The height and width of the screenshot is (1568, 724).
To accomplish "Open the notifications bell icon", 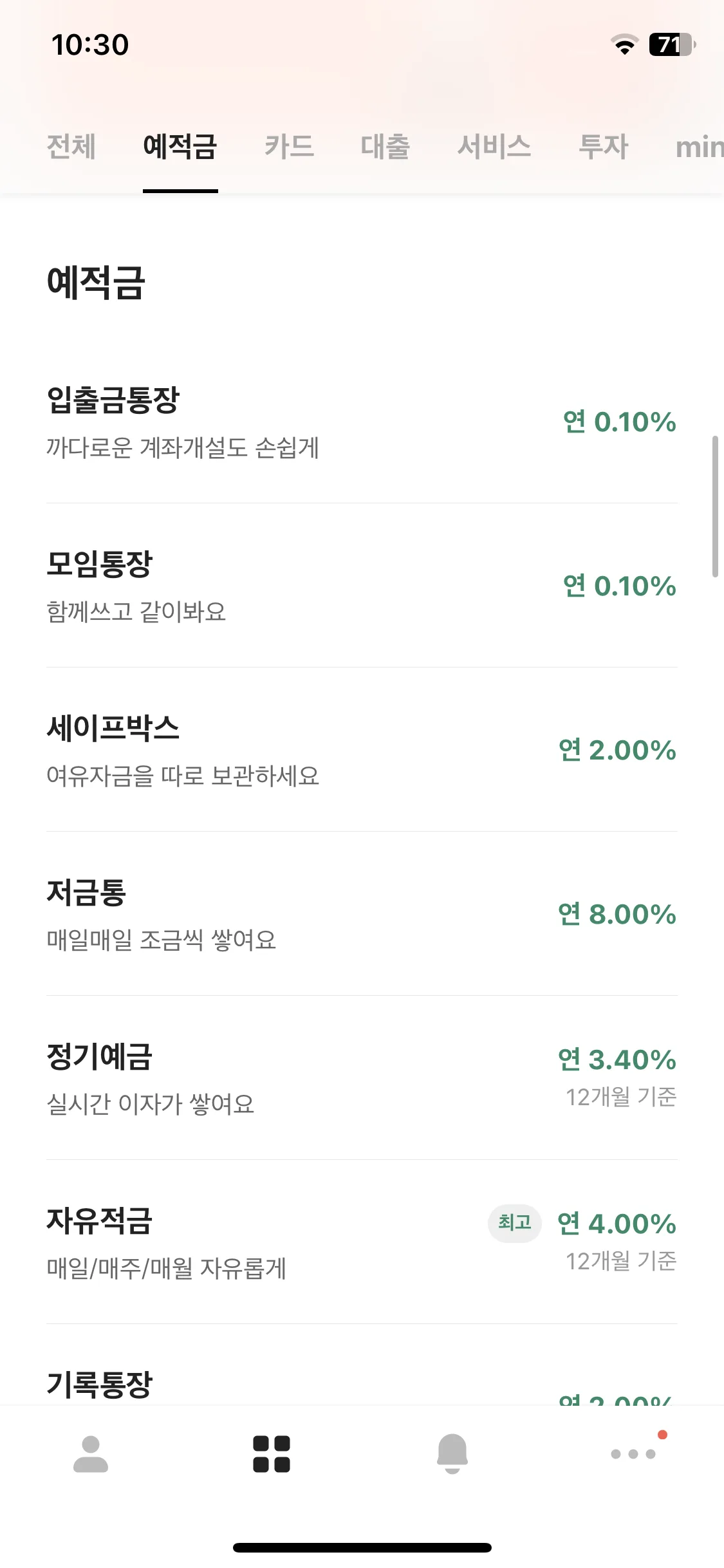I will 452,1453.
